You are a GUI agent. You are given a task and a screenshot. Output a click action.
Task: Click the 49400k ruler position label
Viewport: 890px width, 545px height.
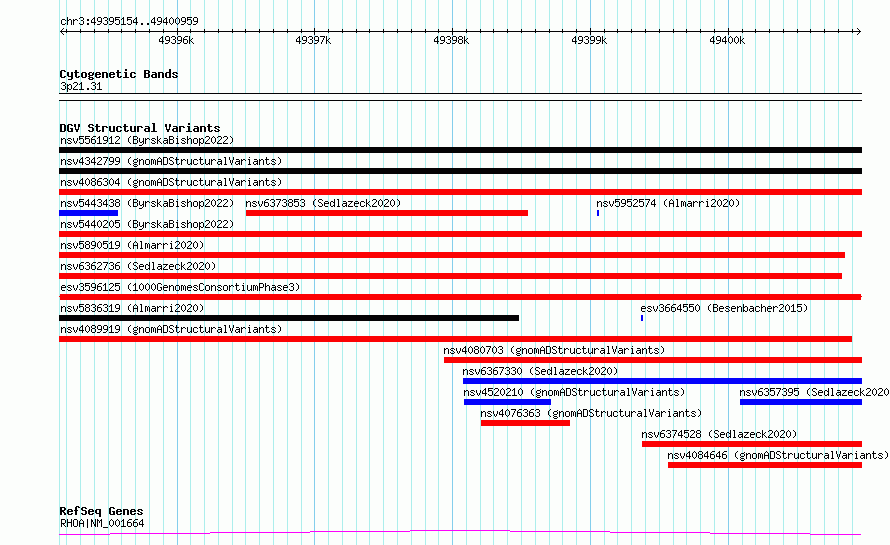click(727, 40)
